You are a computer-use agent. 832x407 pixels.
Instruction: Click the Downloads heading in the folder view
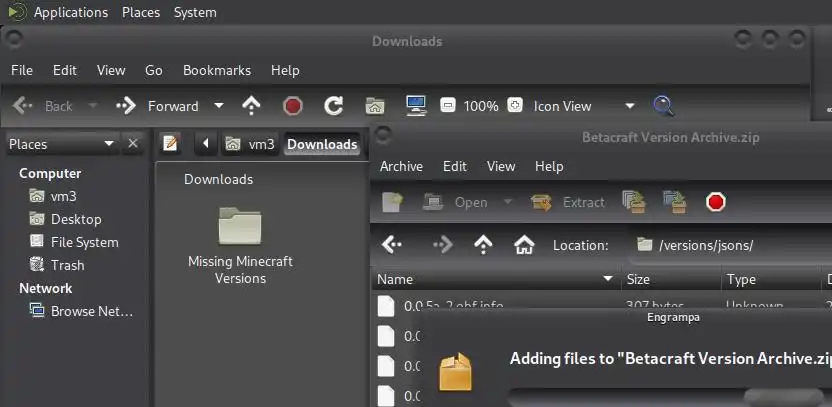(x=219, y=179)
